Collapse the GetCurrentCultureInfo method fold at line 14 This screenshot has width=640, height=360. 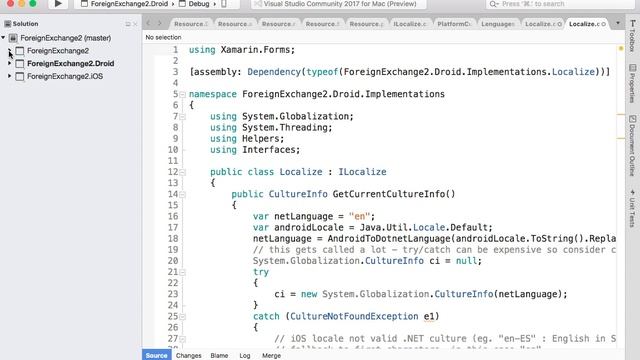[182, 194]
